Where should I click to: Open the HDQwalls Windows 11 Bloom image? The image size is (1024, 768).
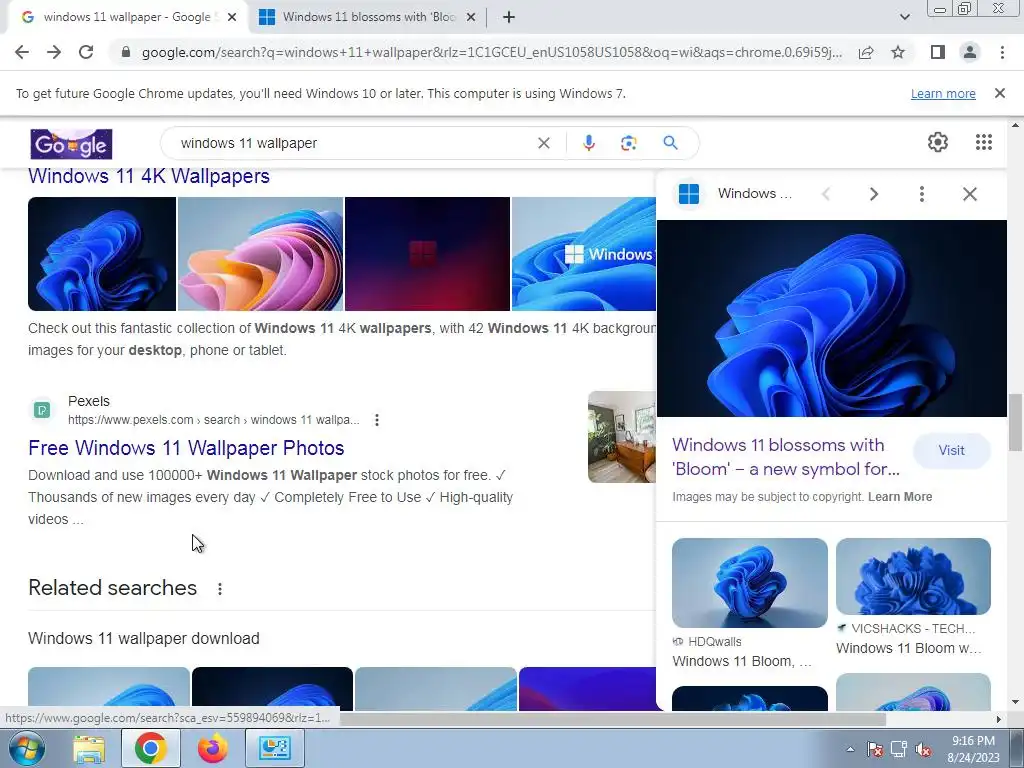(750, 583)
